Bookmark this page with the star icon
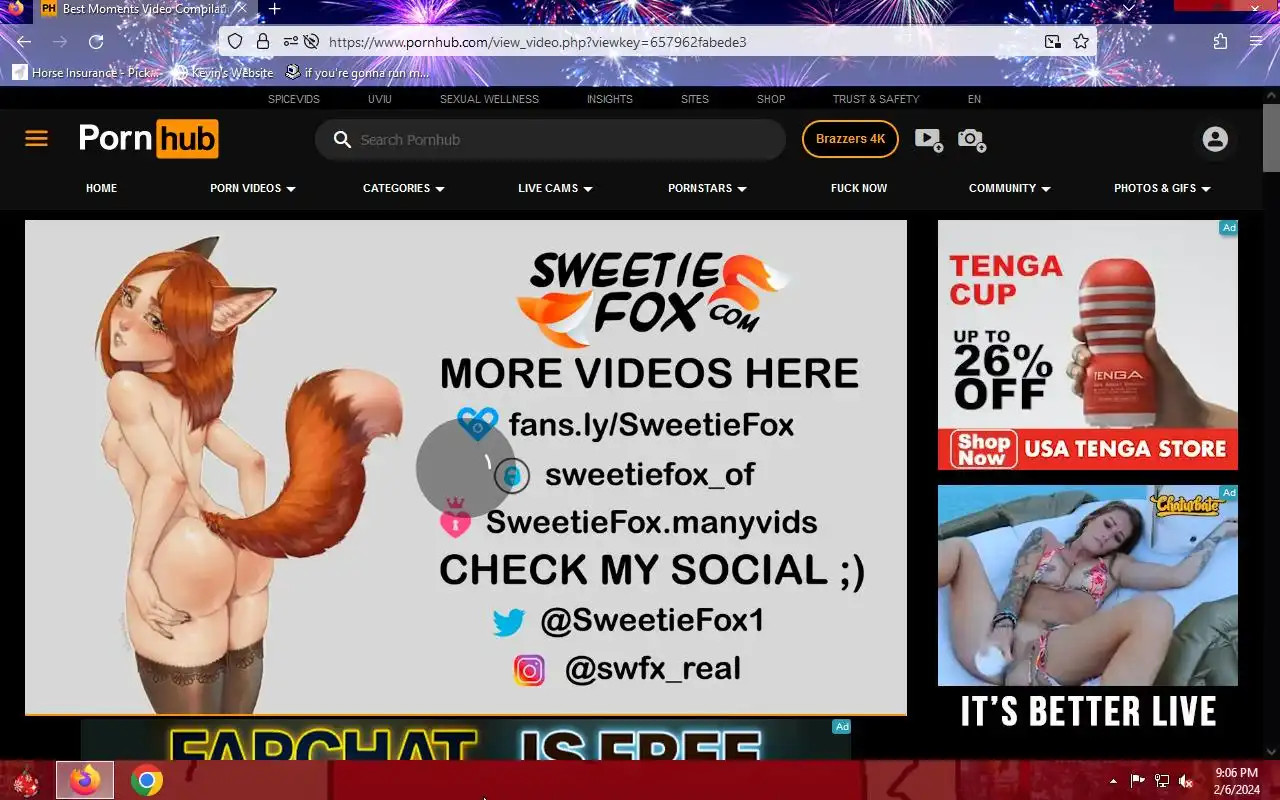Viewport: 1280px width, 800px height. click(1081, 42)
